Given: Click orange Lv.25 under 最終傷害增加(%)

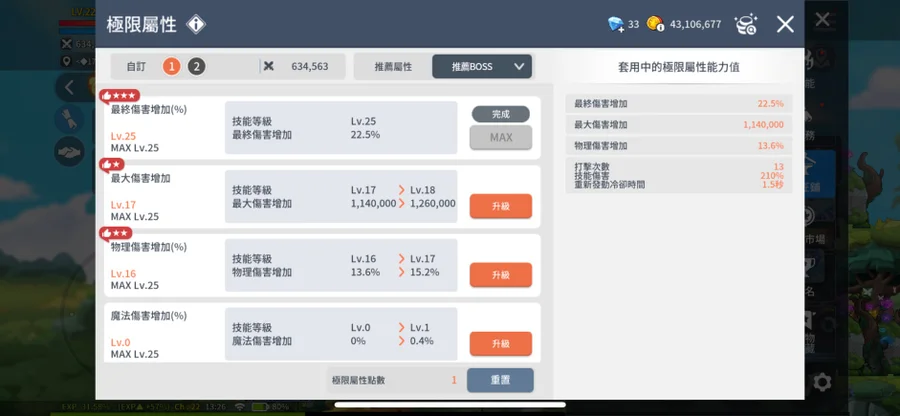Looking at the screenshot, I should tap(123, 136).
